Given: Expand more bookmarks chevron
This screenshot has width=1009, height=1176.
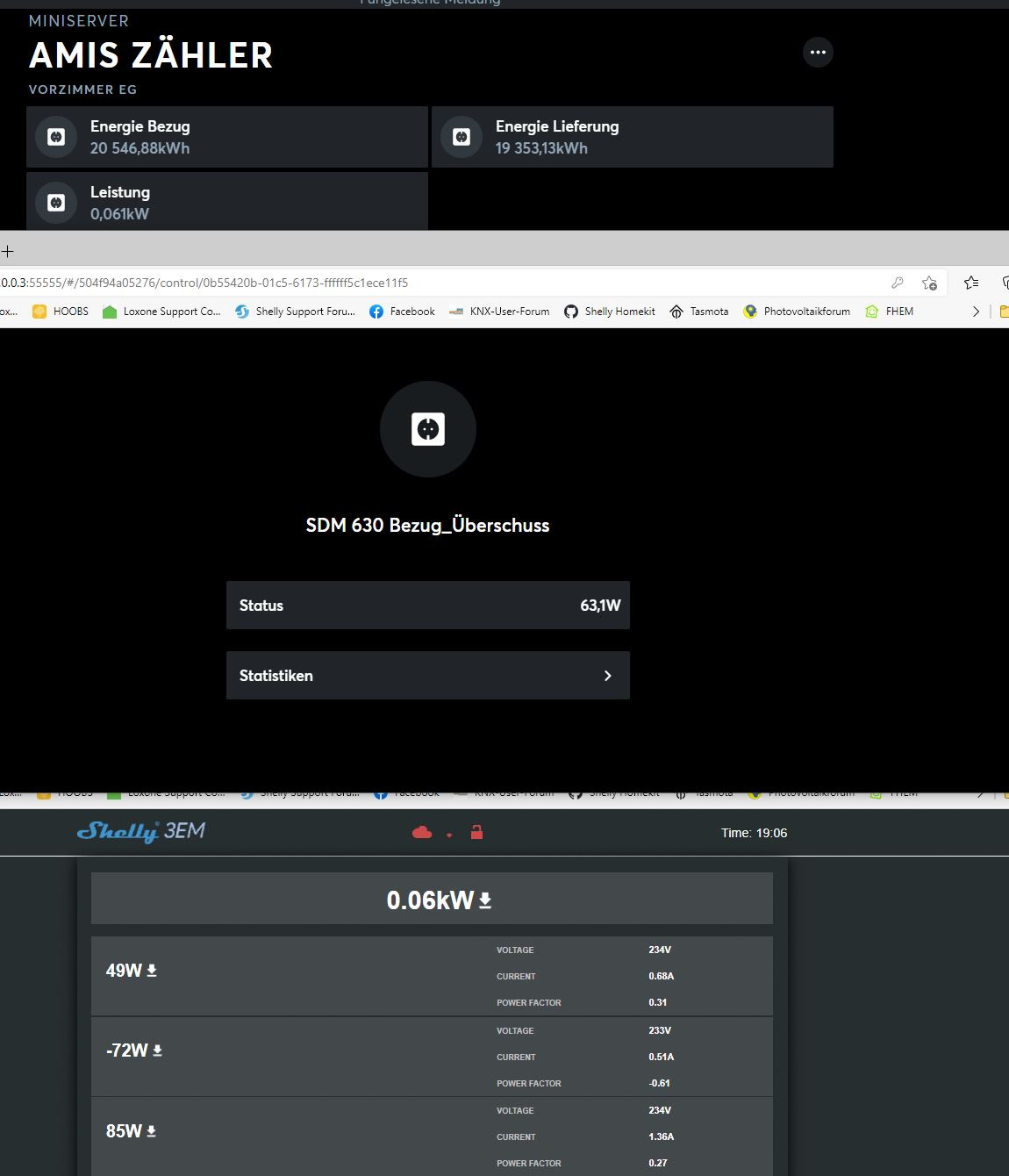Looking at the screenshot, I should coord(976,312).
